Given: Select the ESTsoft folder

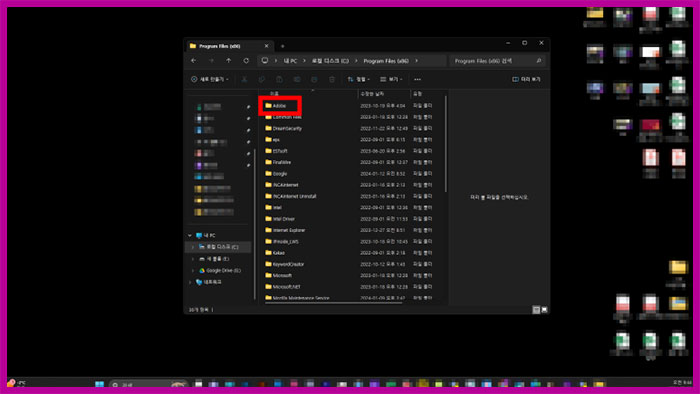Looking at the screenshot, I should [280, 151].
